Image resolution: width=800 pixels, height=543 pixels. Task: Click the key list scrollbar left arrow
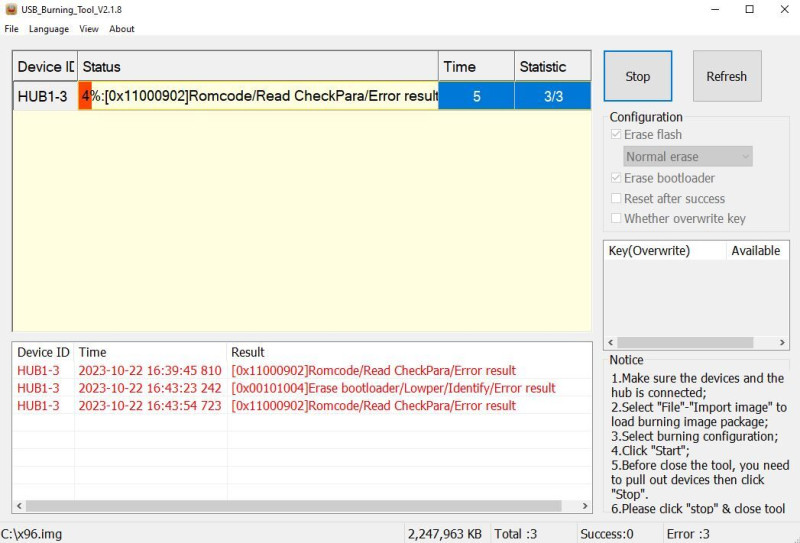(x=611, y=342)
